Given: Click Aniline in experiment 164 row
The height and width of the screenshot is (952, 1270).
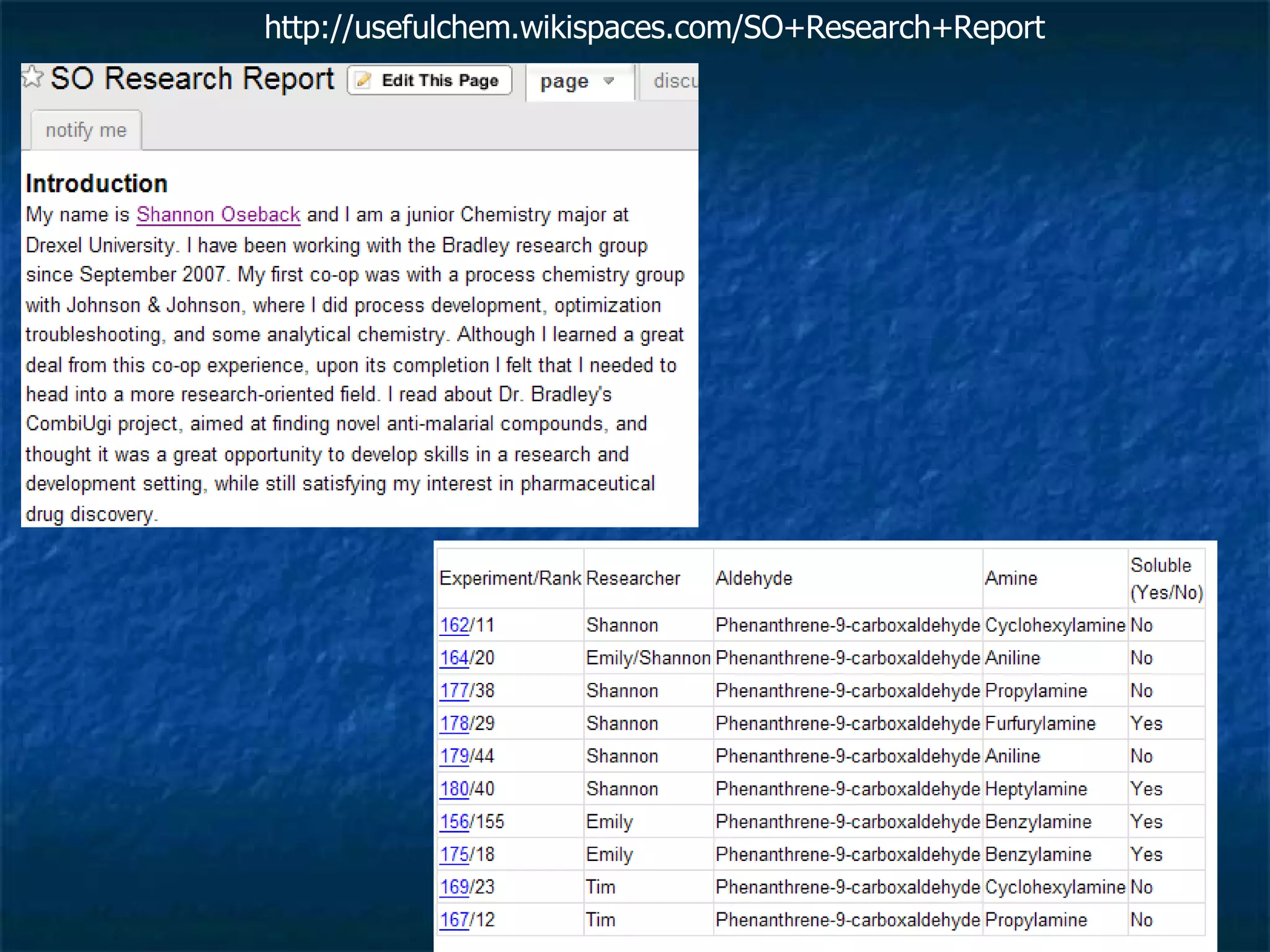Looking at the screenshot, I should click(1013, 658).
